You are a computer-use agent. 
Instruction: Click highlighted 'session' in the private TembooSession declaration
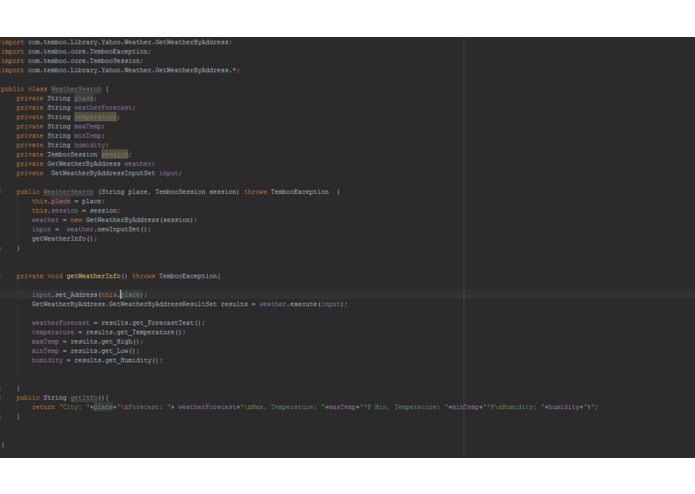(115, 154)
